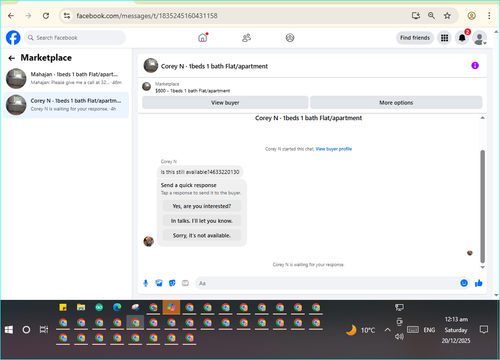The width and height of the screenshot is (500, 360).
Task: Open the Facebook Home tab
Action: pyautogui.click(x=203, y=38)
